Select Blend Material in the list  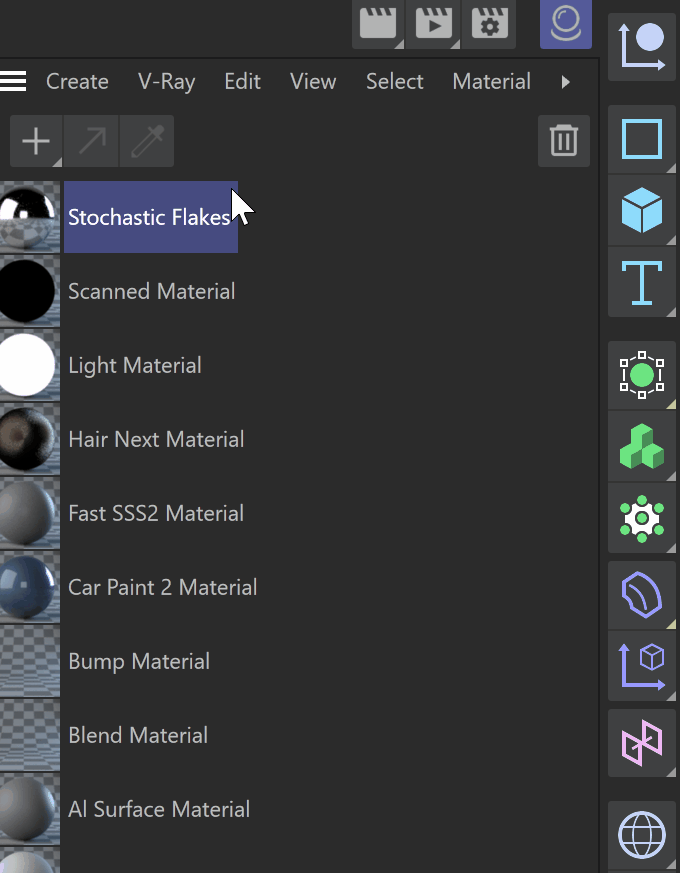pyautogui.click(x=138, y=735)
